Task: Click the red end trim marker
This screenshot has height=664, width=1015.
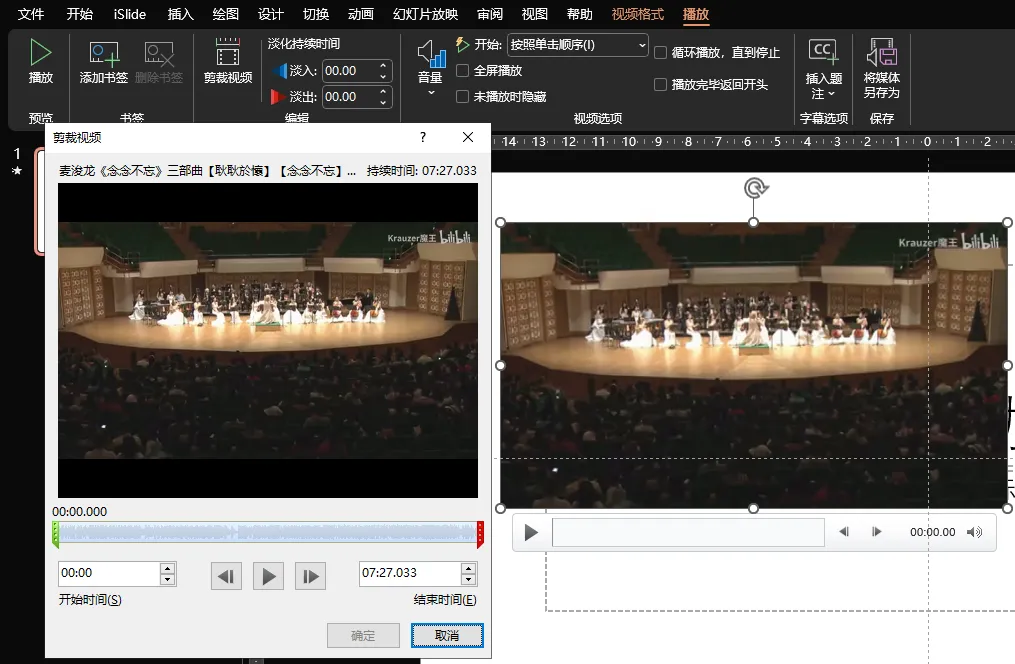Action: (x=480, y=535)
